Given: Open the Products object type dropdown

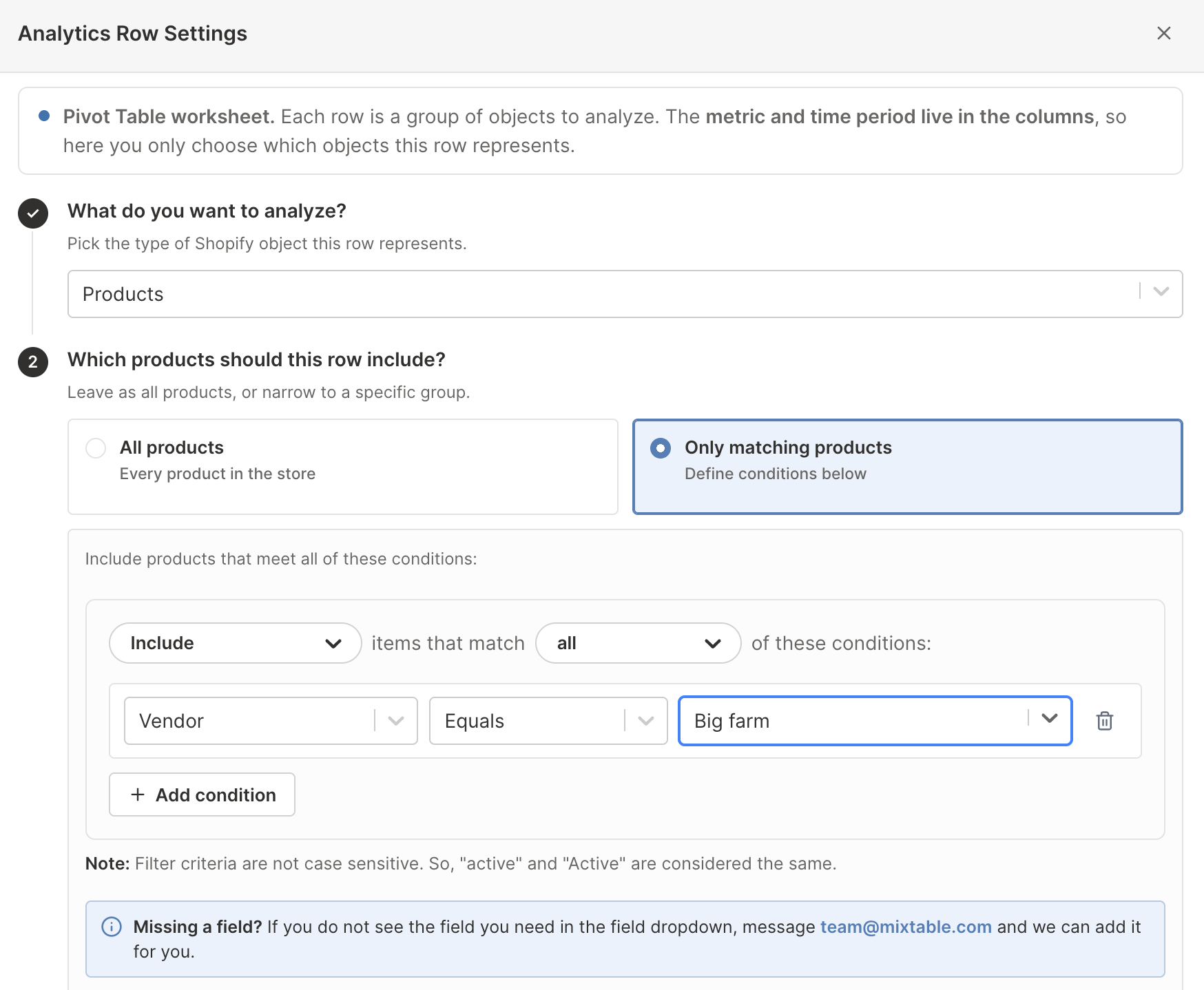Looking at the screenshot, I should tap(625, 294).
